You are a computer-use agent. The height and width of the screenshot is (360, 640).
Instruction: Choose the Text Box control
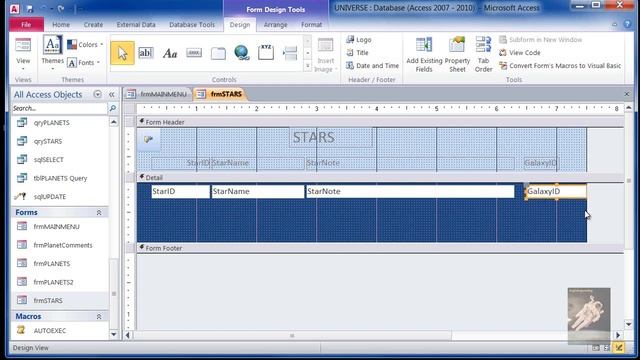tap(145, 53)
